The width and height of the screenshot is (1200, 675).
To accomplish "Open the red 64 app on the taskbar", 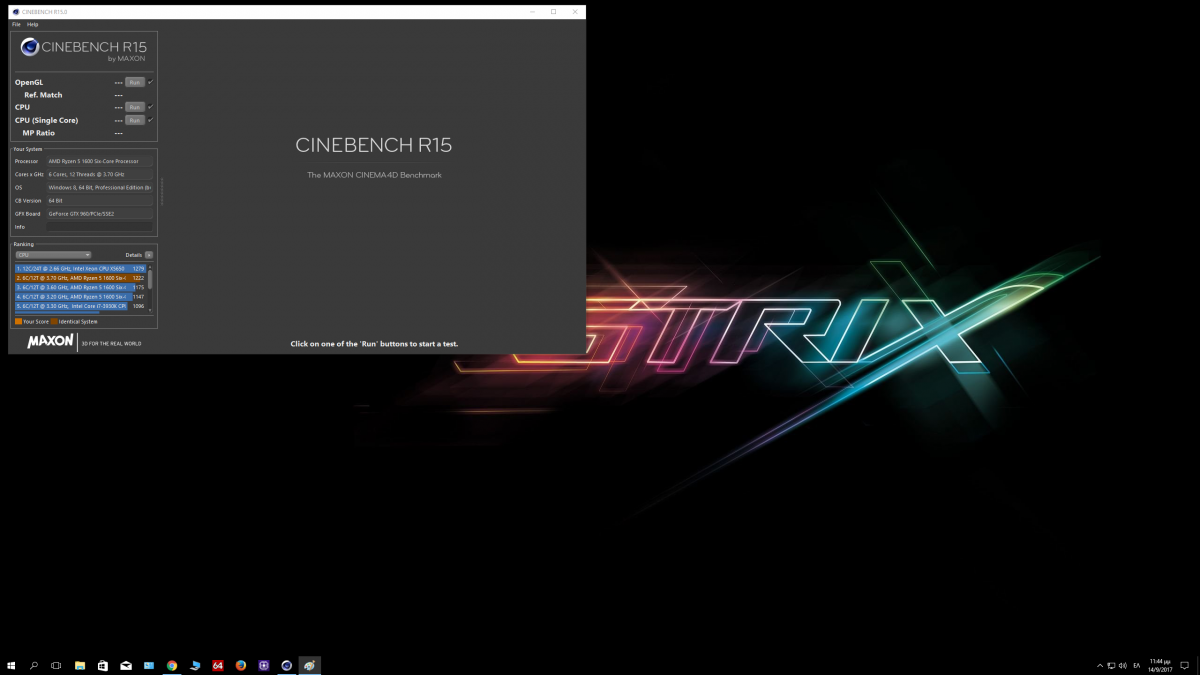I will 218,665.
